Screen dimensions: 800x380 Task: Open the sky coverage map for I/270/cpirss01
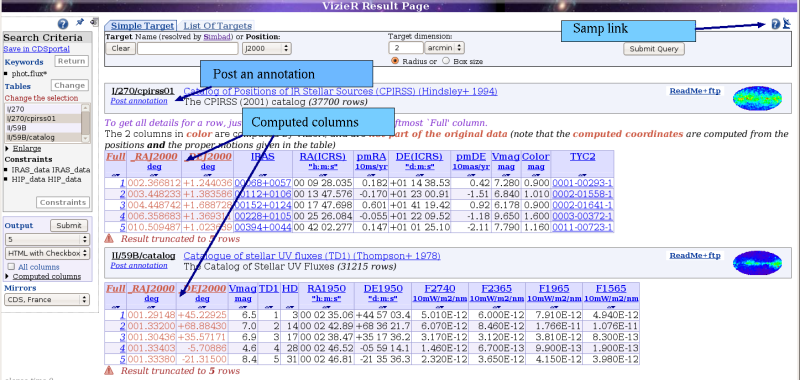[757, 98]
